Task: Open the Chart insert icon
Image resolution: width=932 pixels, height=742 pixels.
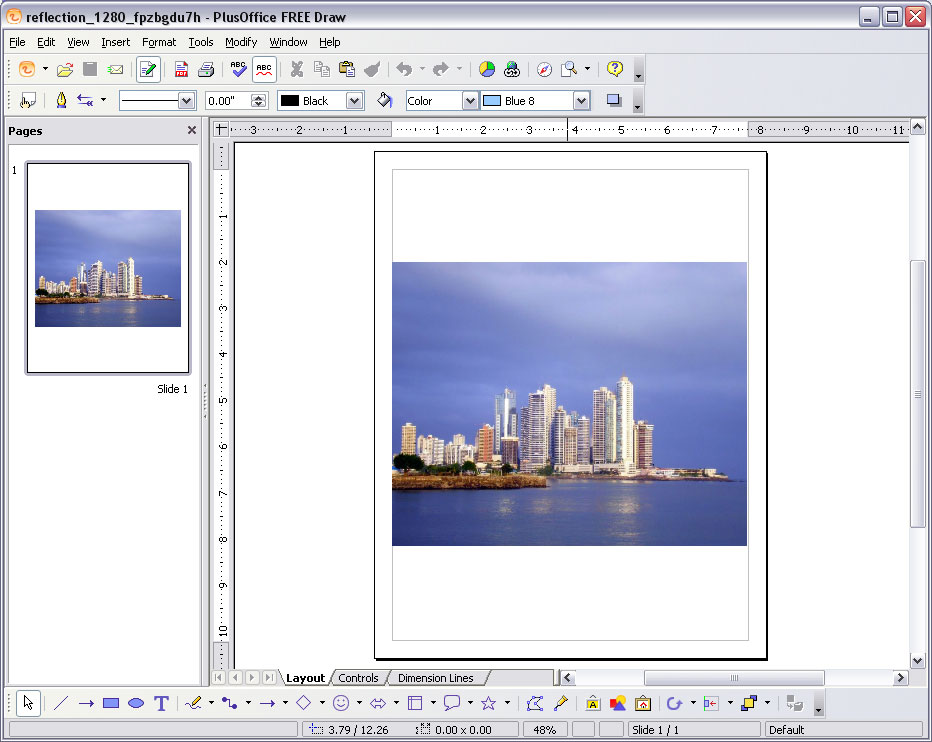Action: pos(486,69)
